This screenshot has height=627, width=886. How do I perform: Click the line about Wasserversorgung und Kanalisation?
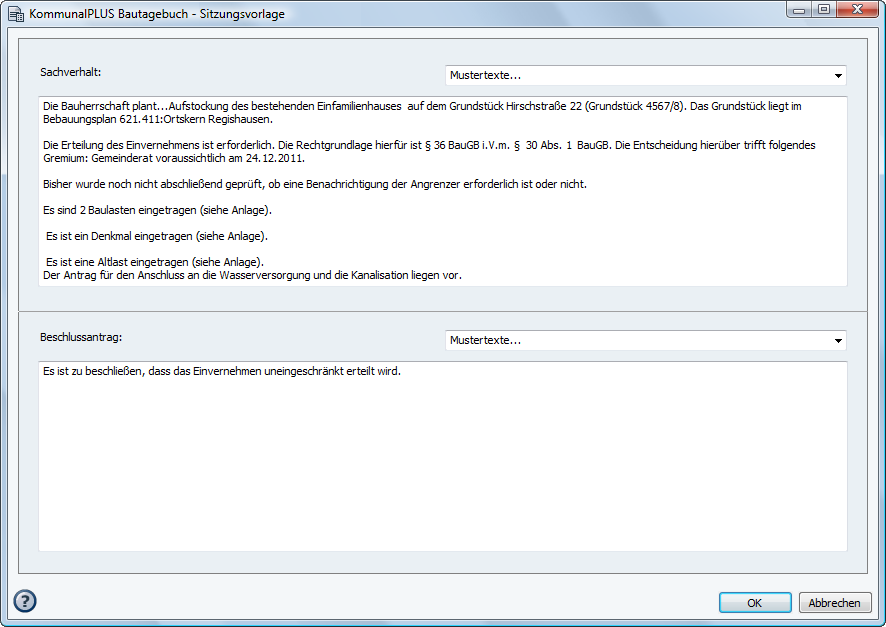coord(251,275)
